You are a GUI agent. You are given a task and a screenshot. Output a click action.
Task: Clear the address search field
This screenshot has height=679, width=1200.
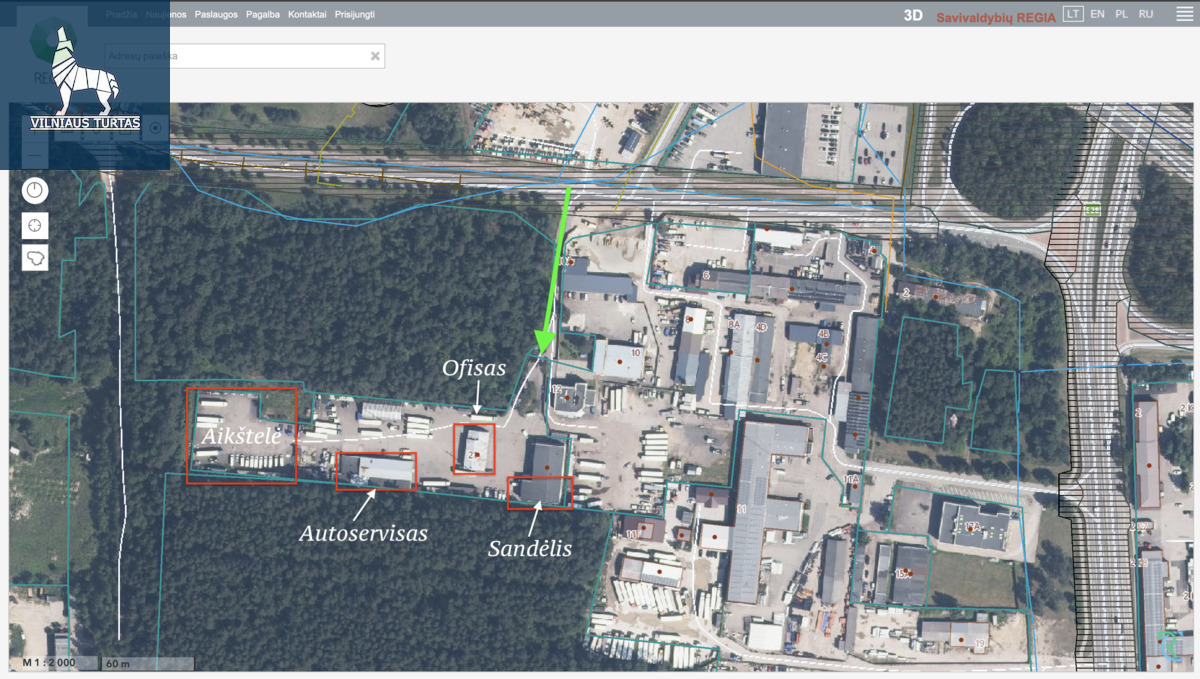click(x=375, y=56)
